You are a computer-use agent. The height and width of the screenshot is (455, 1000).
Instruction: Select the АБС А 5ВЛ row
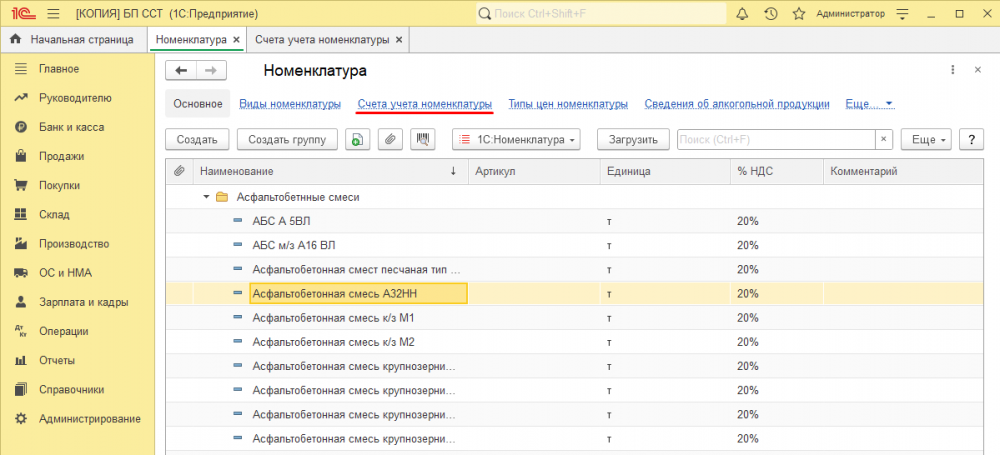(574, 221)
